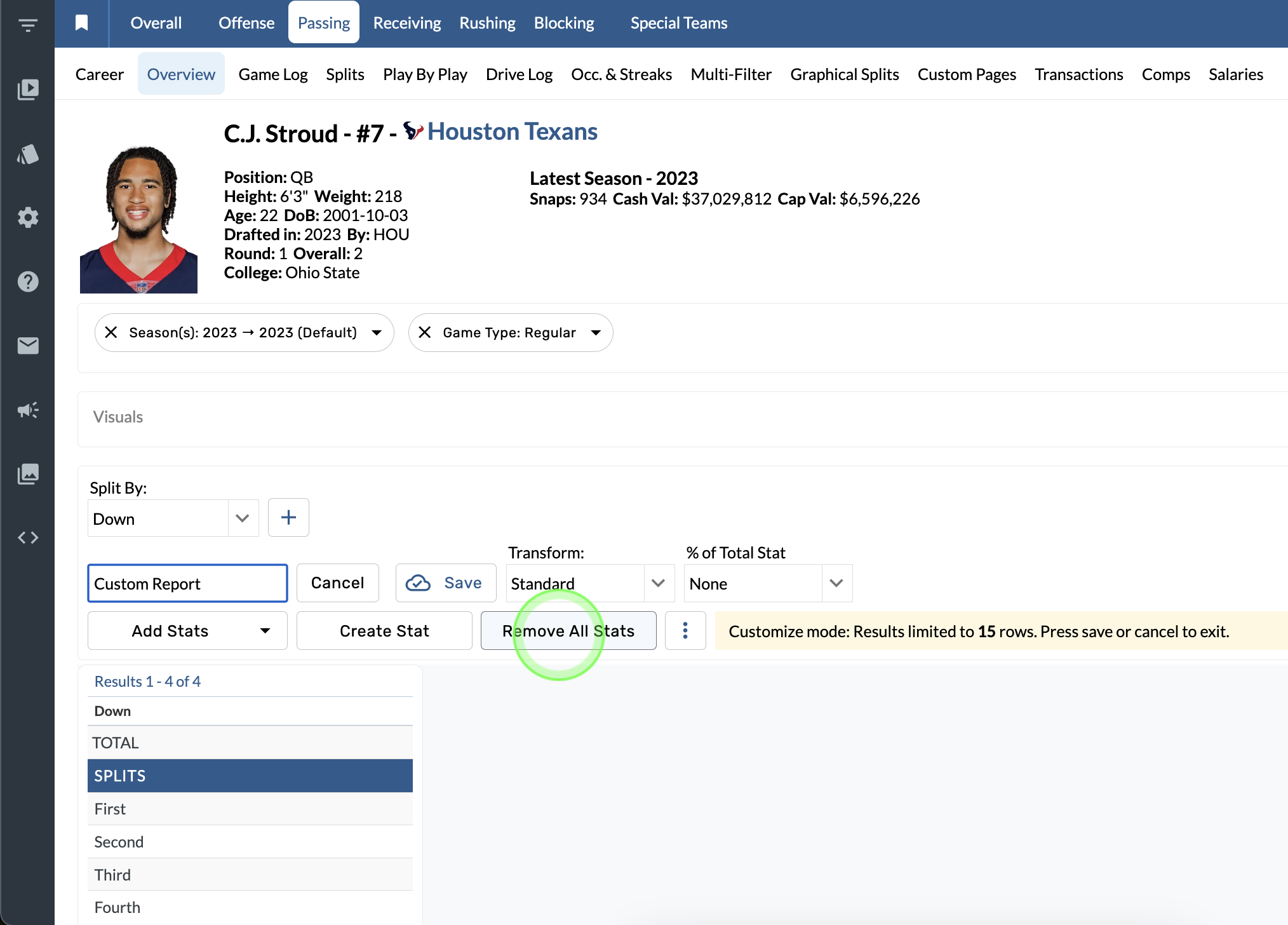Open the image gallery sidebar icon

point(28,474)
